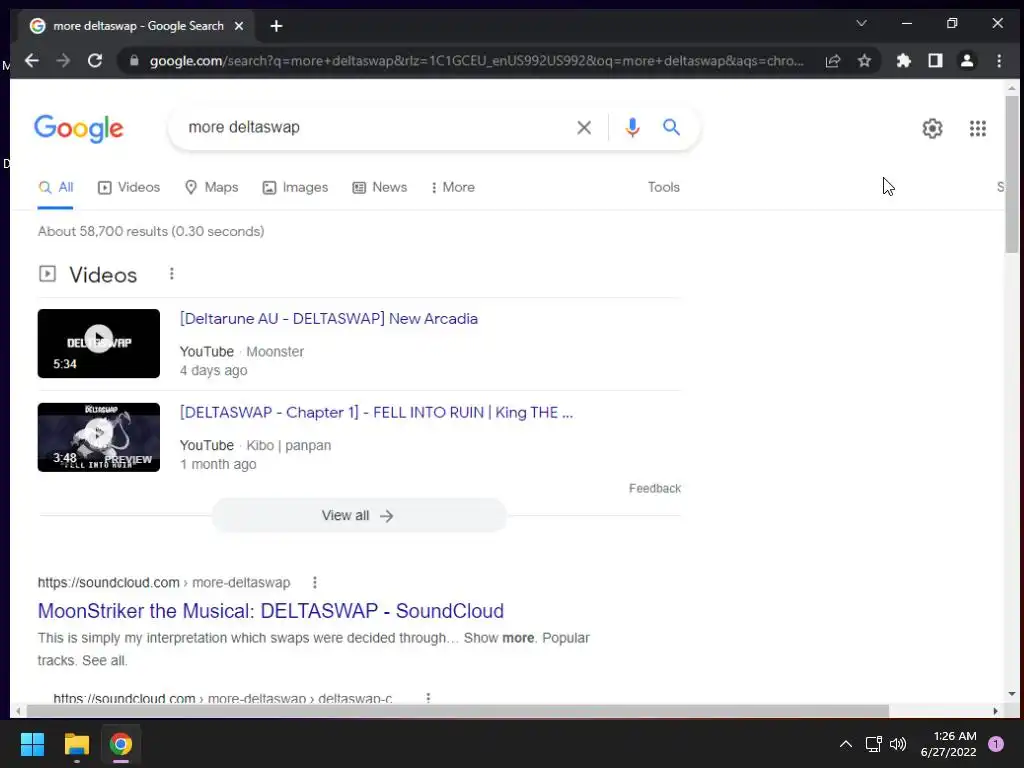Show hidden system tray icons
This screenshot has width=1024, height=768.
(x=846, y=744)
